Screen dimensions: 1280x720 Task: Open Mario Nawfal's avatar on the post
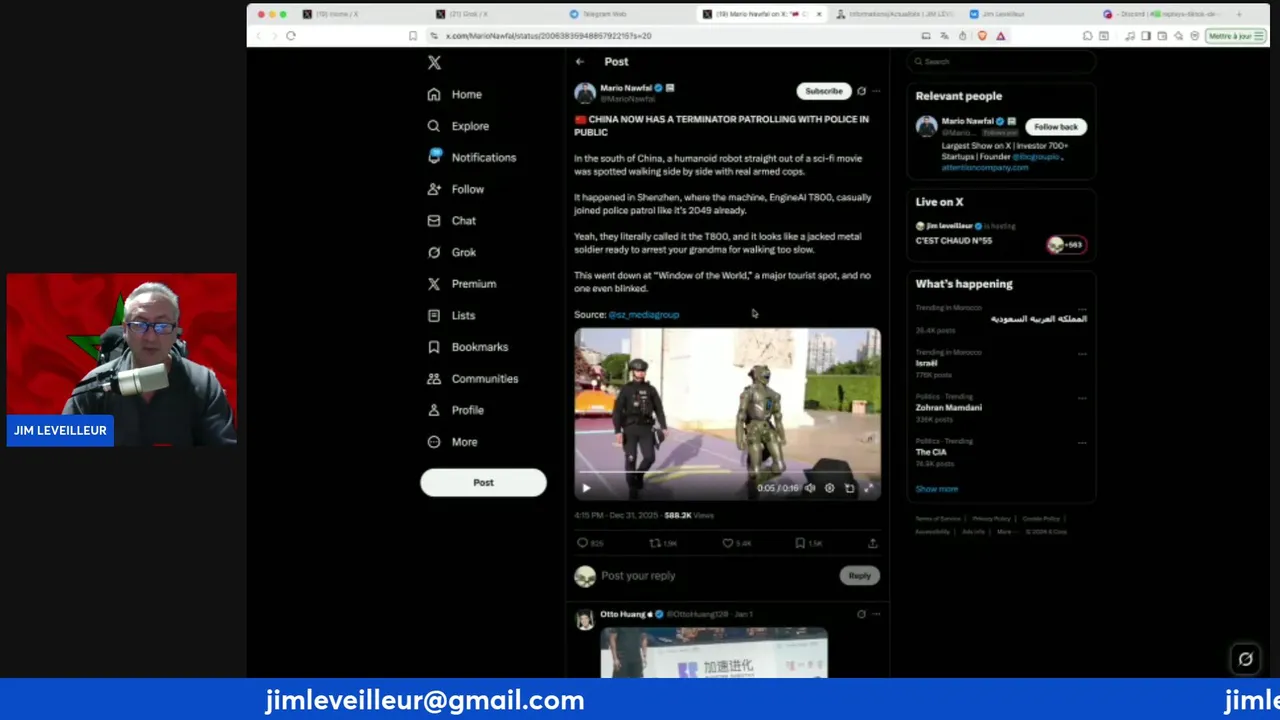click(585, 93)
